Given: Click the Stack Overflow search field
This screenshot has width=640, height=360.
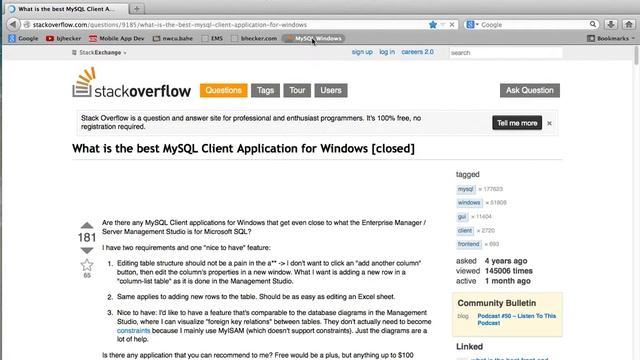Looking at the screenshot, I should (x=506, y=53).
